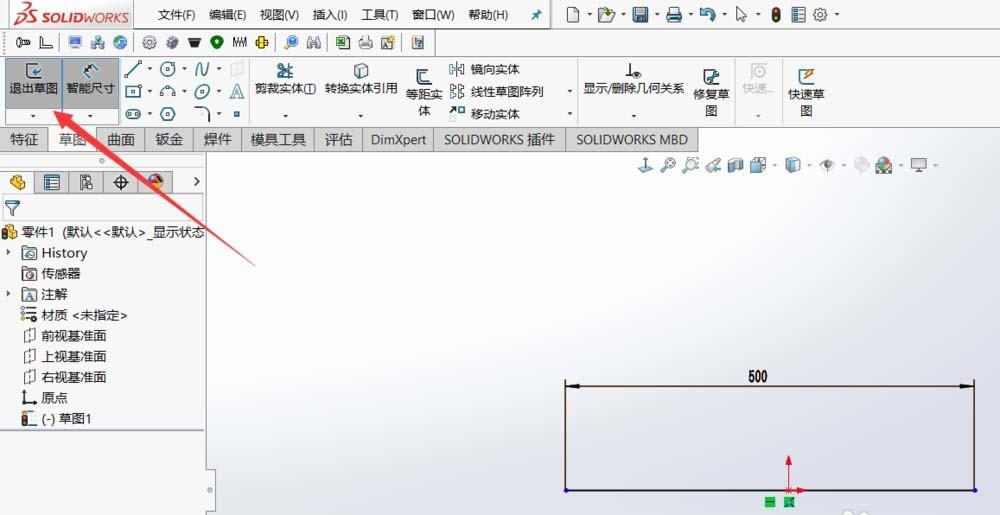The image size is (1000, 515).
Task: Click 等距实体 offset entities tool
Action: pos(424,93)
